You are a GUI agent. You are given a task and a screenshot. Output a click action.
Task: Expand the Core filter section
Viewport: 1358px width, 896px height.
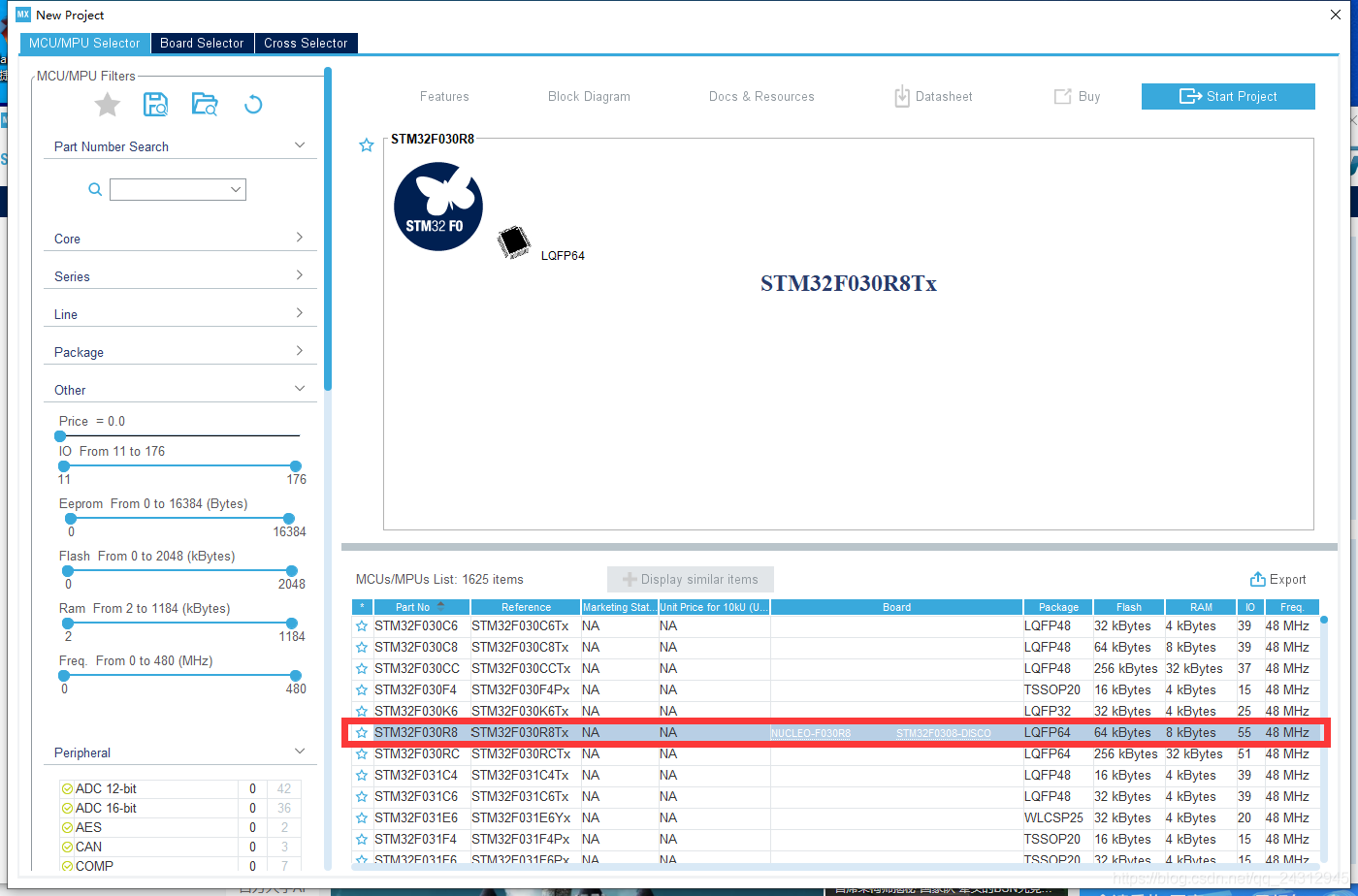pyautogui.click(x=300, y=238)
